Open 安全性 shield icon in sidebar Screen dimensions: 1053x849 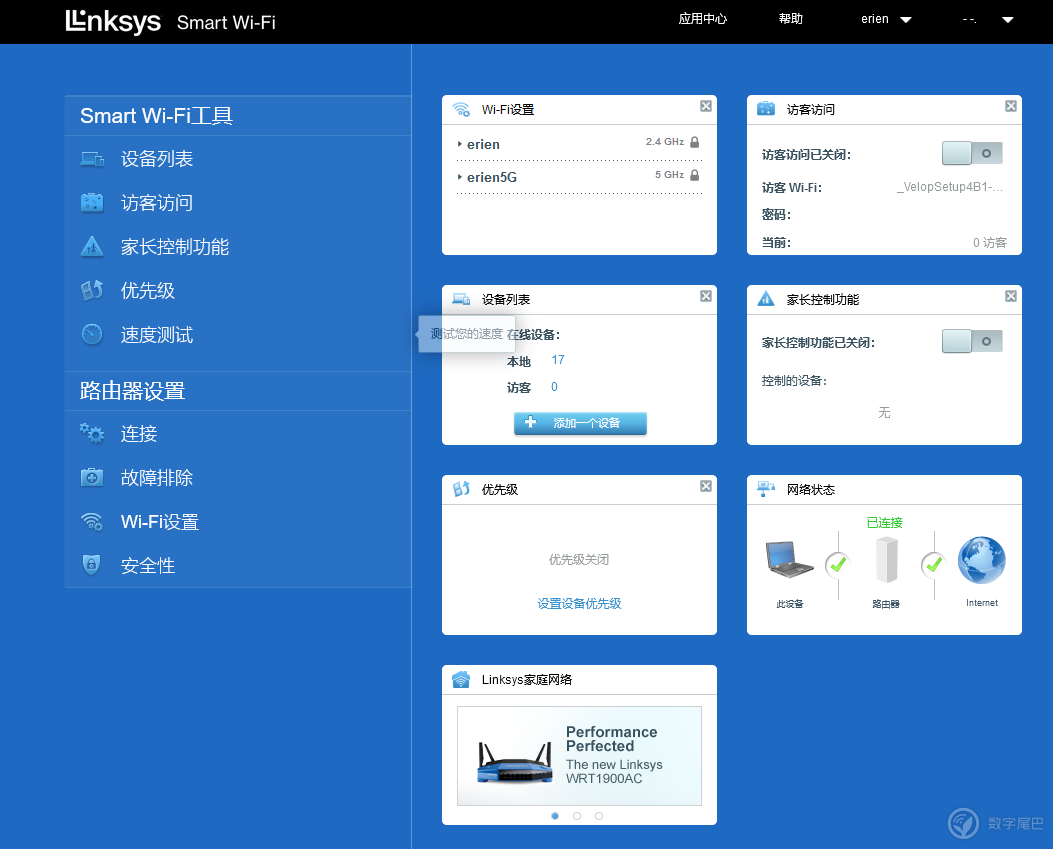pos(91,565)
